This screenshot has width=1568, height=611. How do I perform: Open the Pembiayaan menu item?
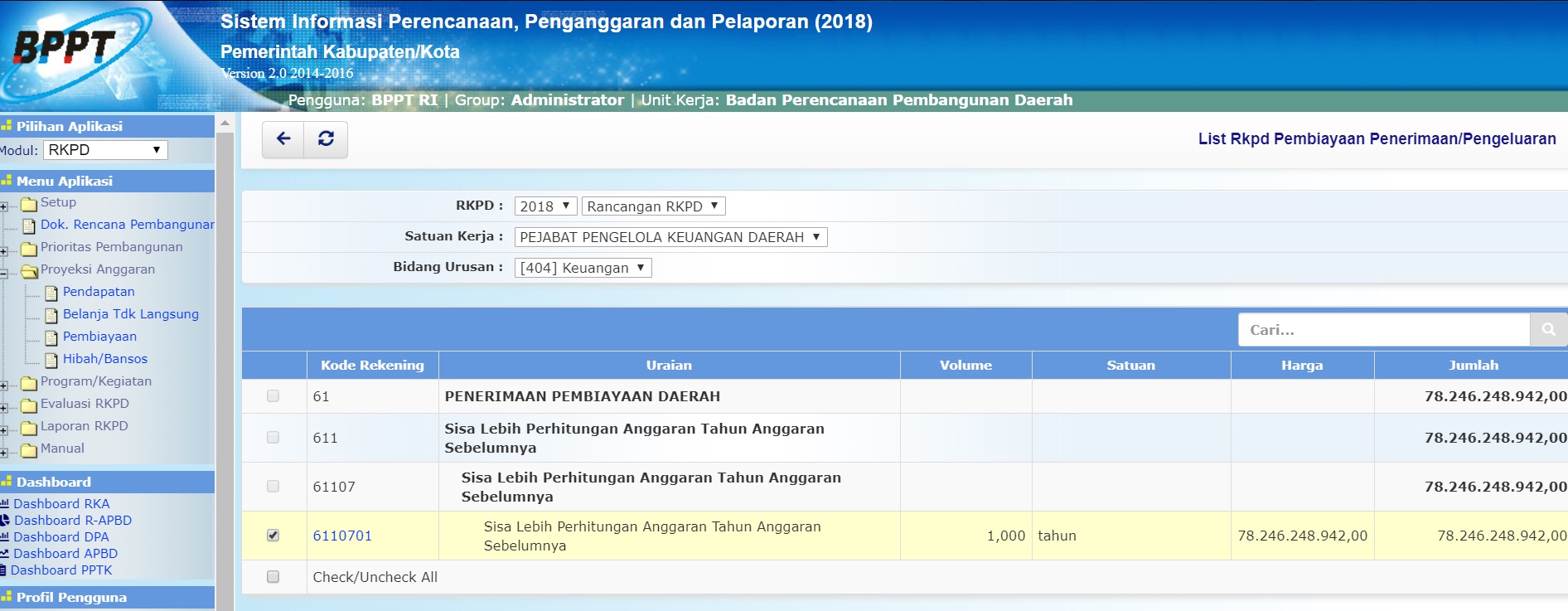pos(99,337)
